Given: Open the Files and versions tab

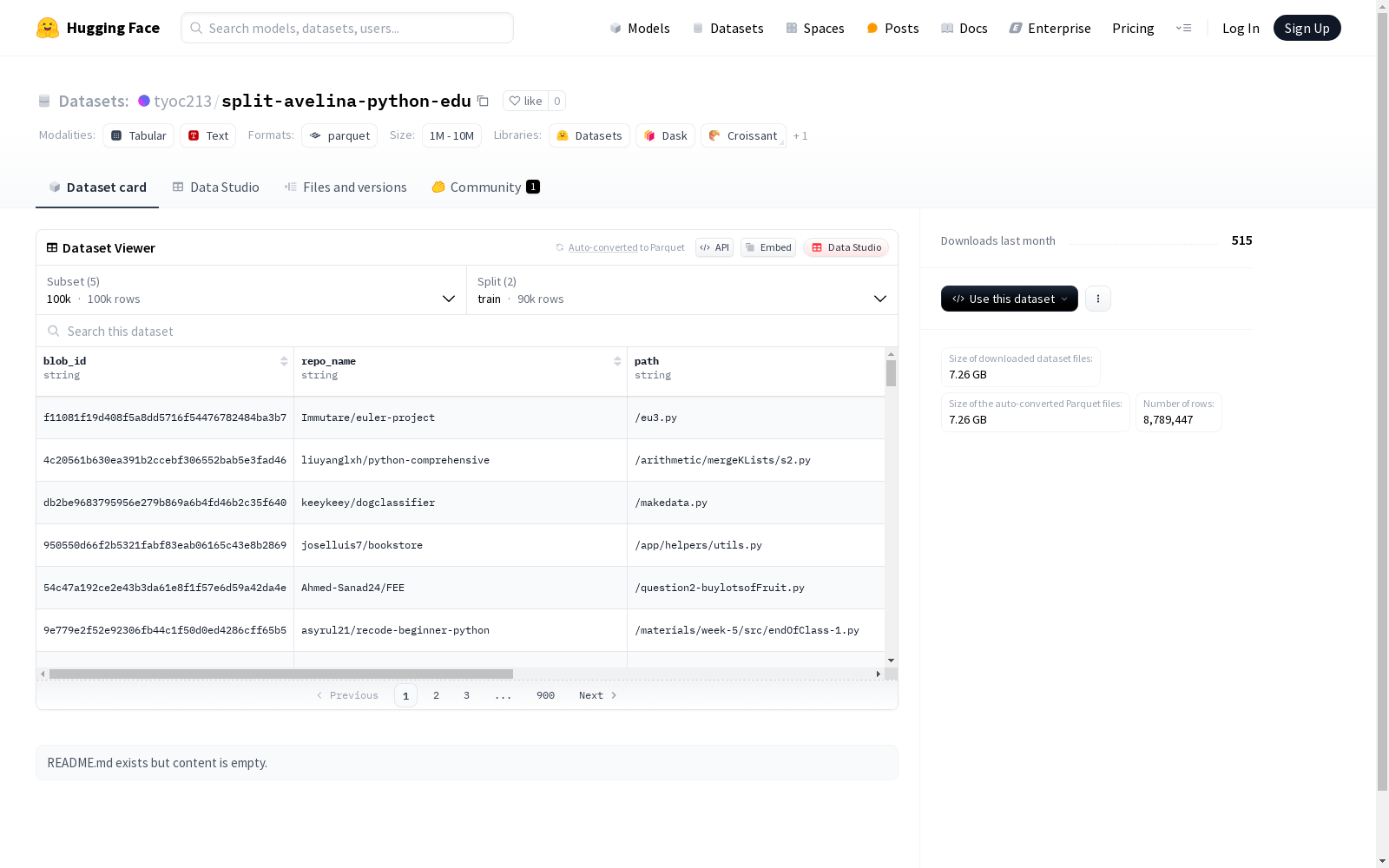Looking at the screenshot, I should pos(346,187).
